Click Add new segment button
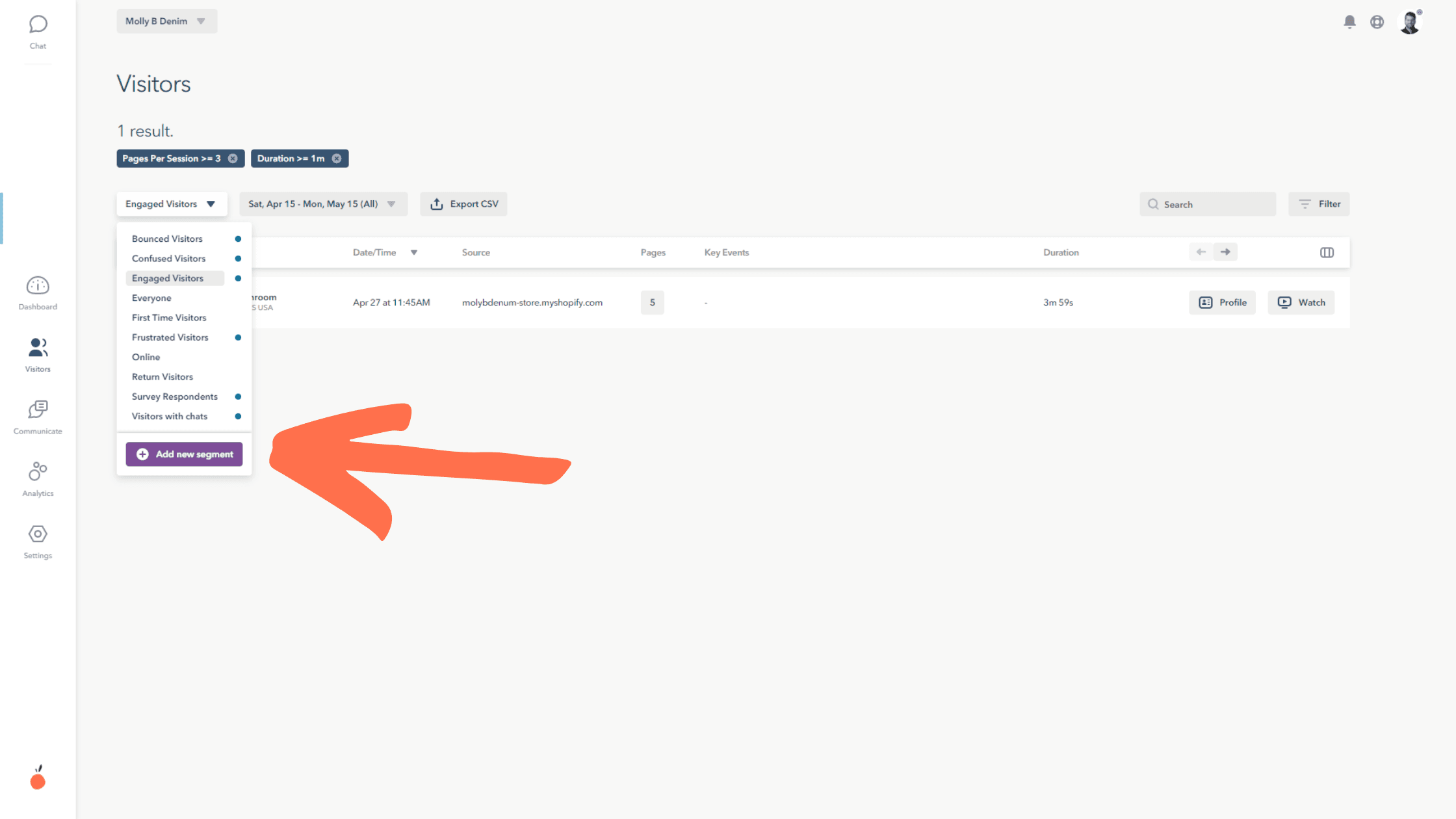This screenshot has width=1456, height=819. click(x=184, y=454)
